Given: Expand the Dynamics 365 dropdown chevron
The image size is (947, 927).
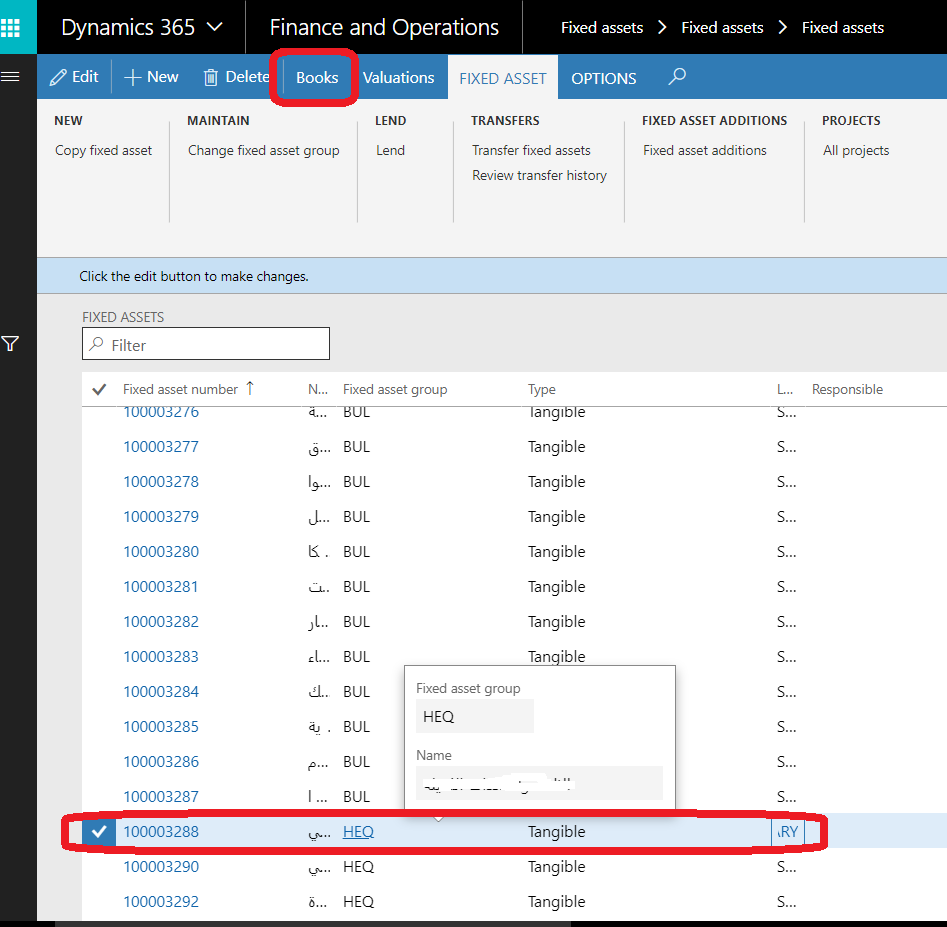Looking at the screenshot, I should click(214, 27).
